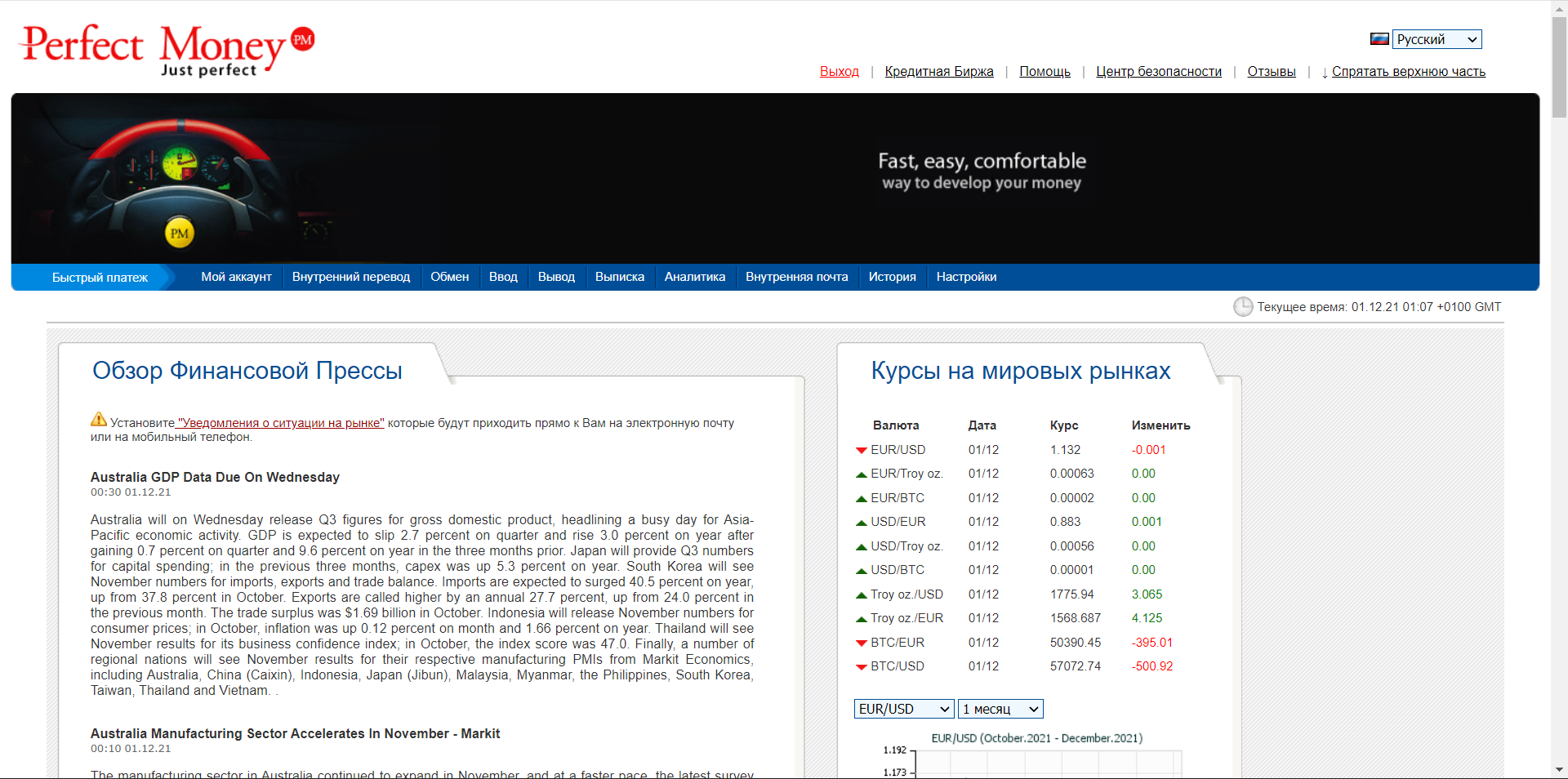Click the green up arrow for Troy oz./USD
Screen dimensions: 1568x779
861,595
